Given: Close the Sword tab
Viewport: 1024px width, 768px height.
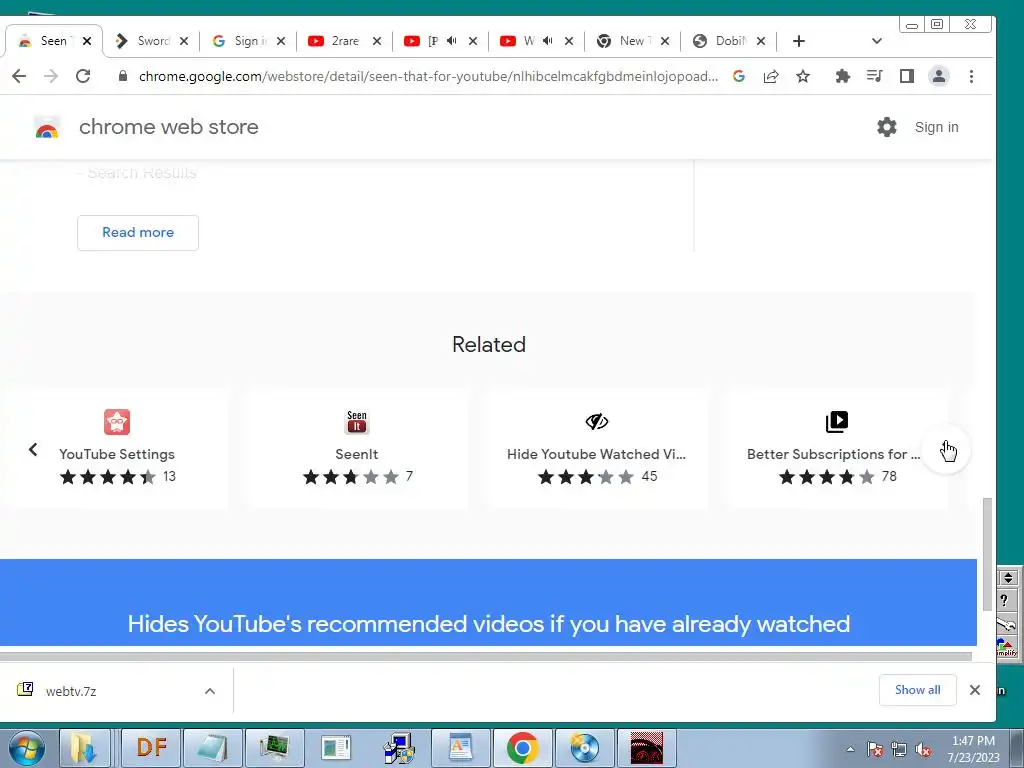Looking at the screenshot, I should pos(184,41).
